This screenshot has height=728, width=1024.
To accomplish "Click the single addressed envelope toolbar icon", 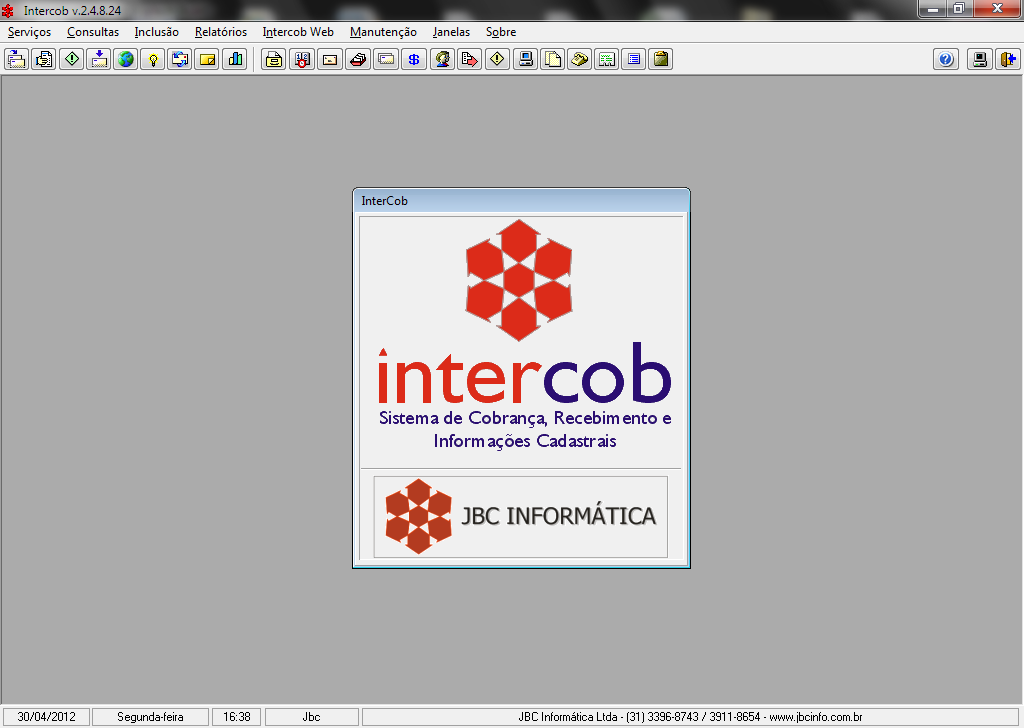I will [330, 59].
